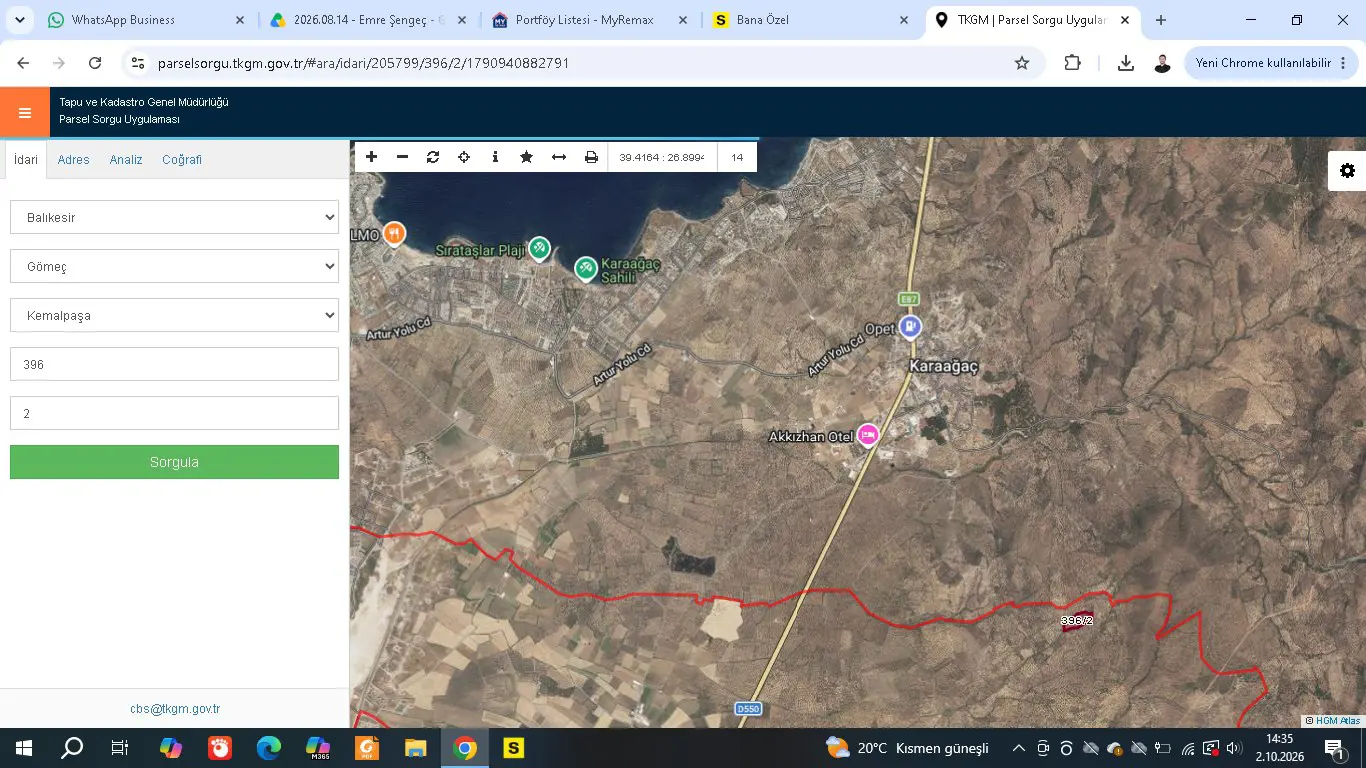Show hidden system tray icons

click(x=1018, y=748)
